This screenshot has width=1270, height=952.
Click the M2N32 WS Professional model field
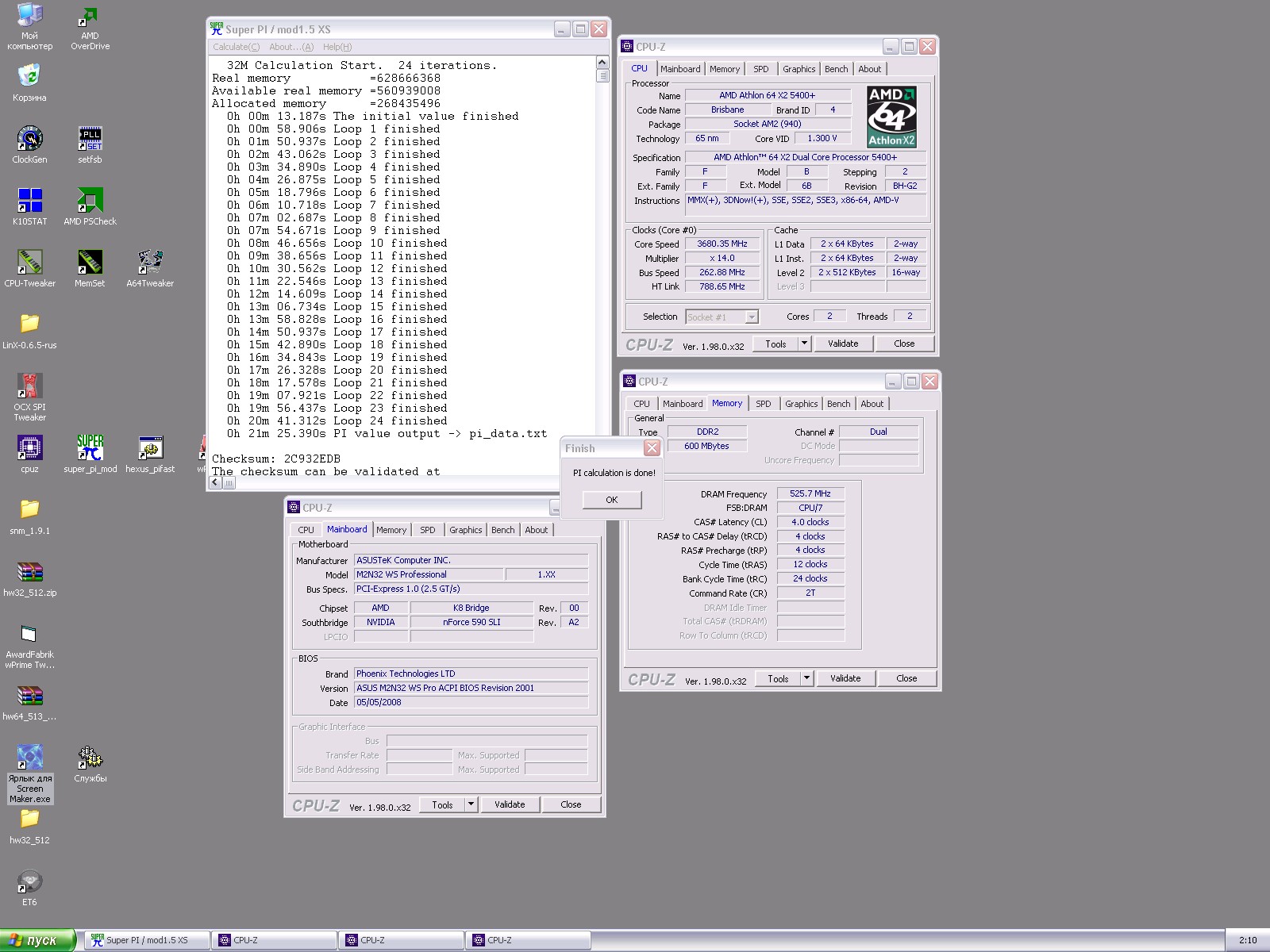click(428, 574)
